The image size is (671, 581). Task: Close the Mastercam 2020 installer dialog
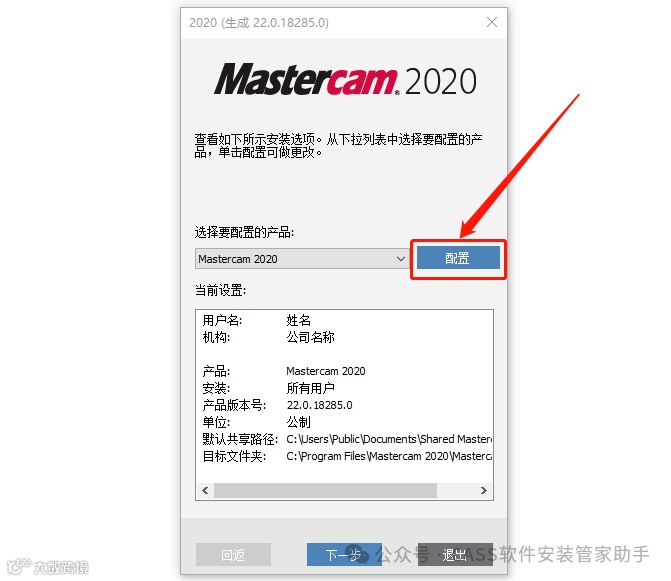(x=492, y=22)
